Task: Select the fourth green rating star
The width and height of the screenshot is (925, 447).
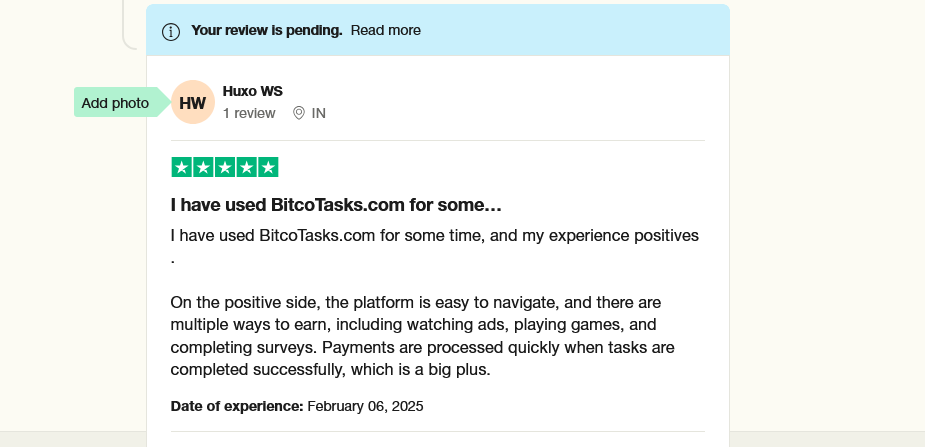Action: click(x=247, y=167)
